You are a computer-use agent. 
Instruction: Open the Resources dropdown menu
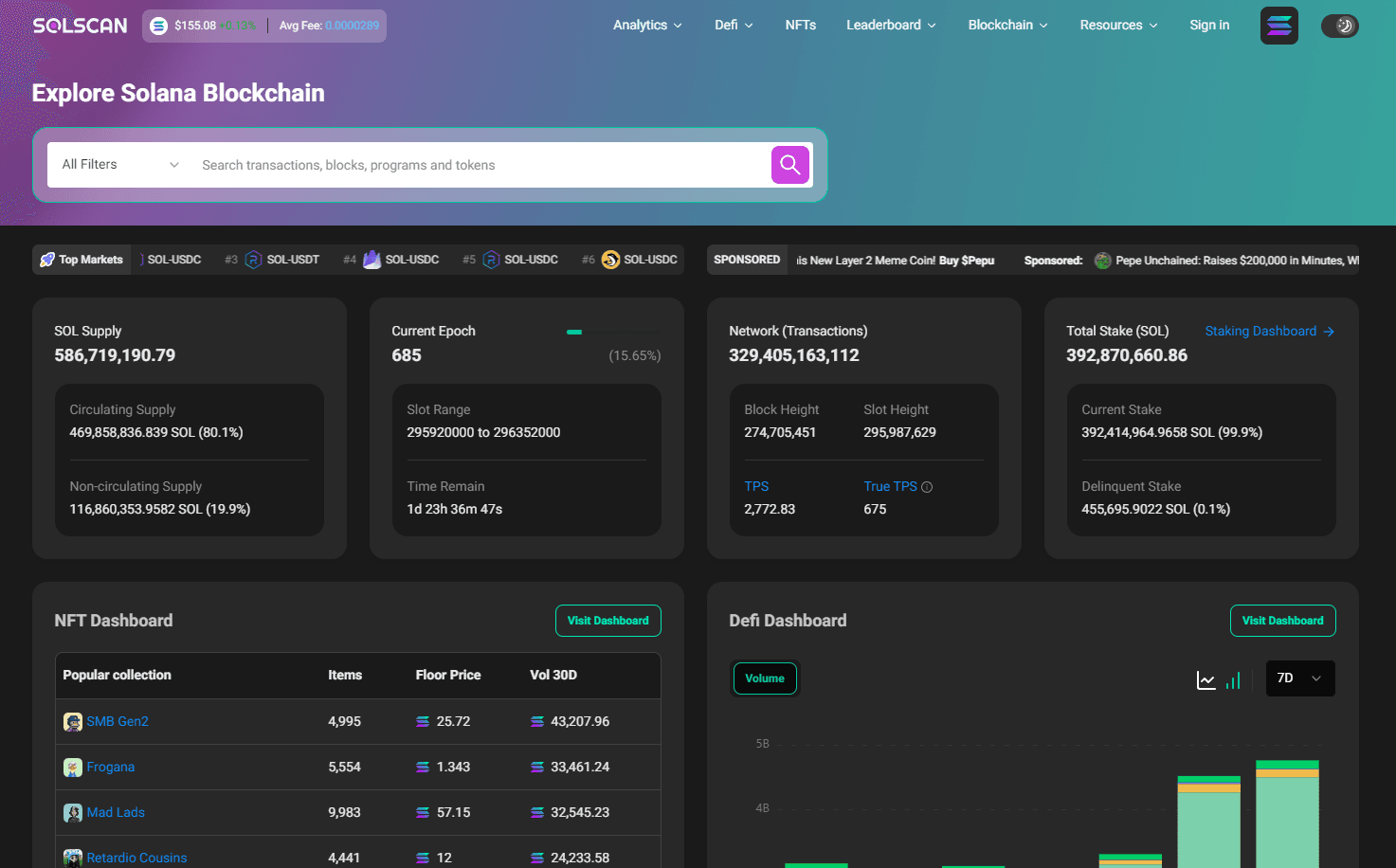(x=1118, y=26)
